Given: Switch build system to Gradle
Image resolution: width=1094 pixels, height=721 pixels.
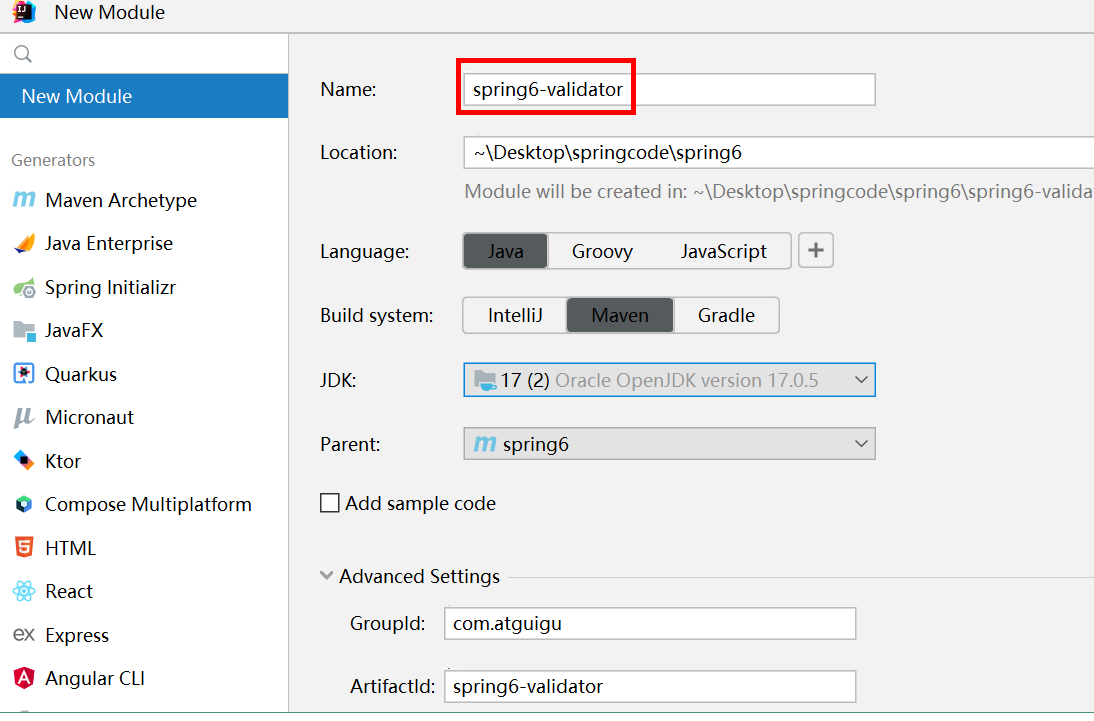Looking at the screenshot, I should pos(726,315).
